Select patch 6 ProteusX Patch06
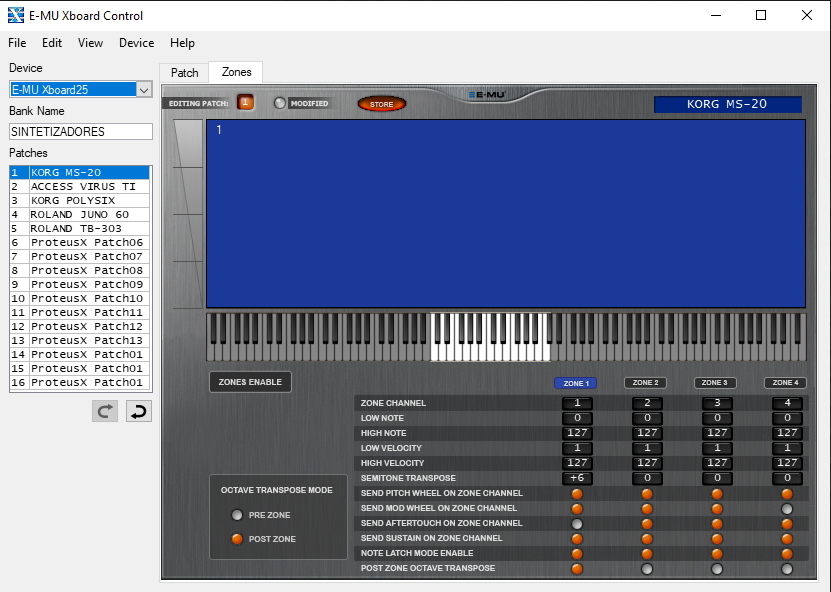Viewport: 831px width, 592px height. tap(79, 242)
